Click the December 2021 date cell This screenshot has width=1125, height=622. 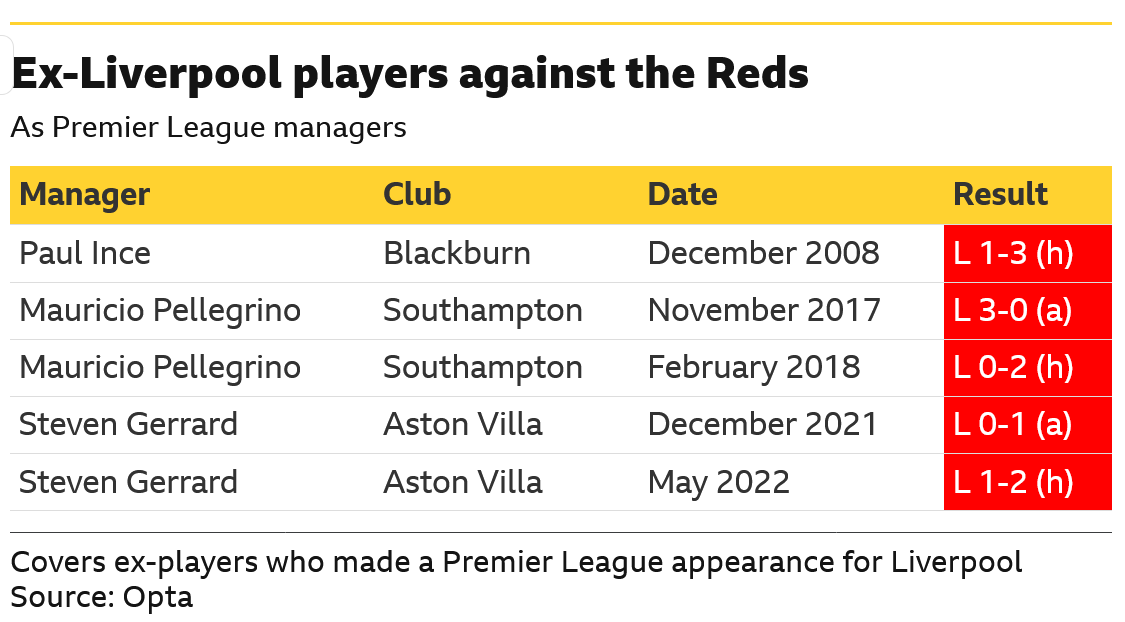(762, 425)
